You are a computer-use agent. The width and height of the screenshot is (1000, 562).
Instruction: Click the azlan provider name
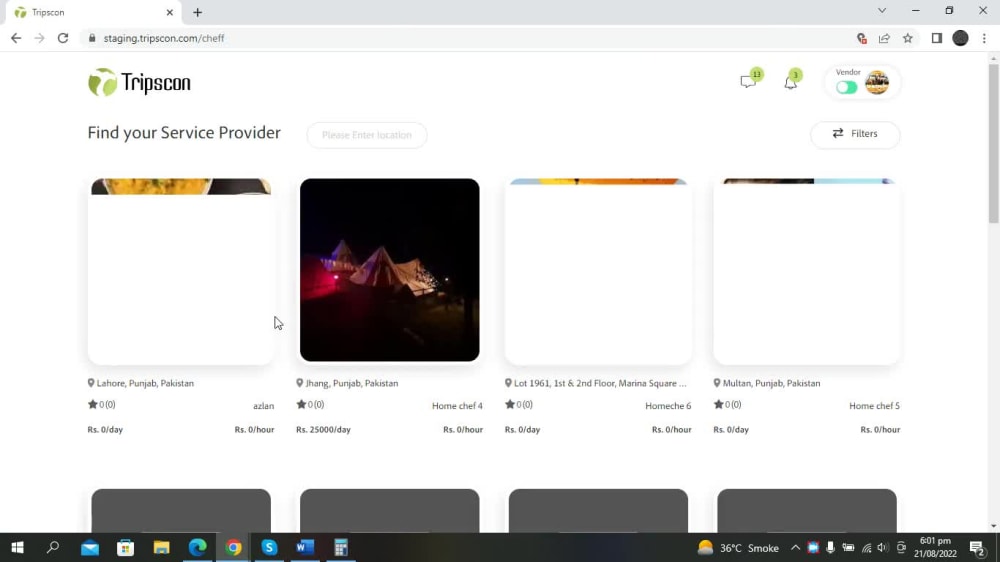coord(263,406)
